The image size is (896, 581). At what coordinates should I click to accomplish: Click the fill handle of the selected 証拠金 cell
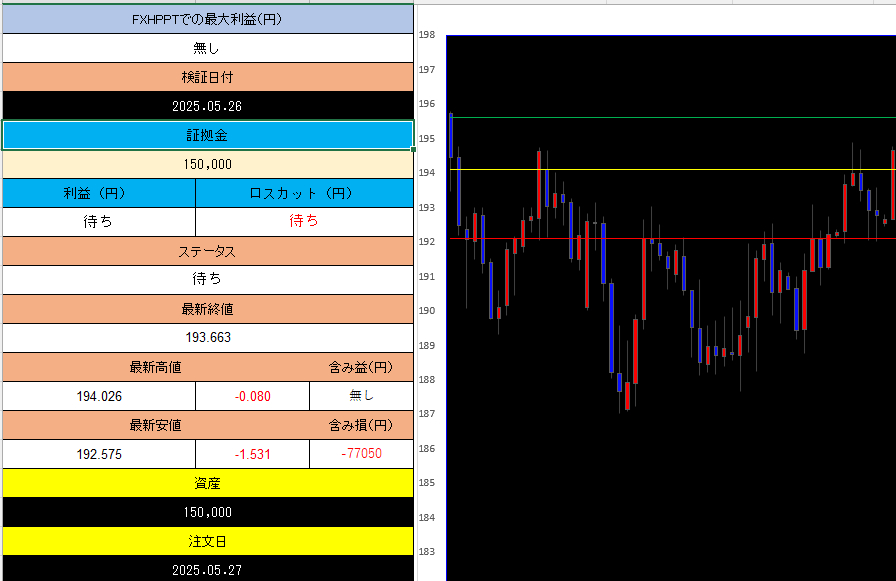click(x=413, y=150)
